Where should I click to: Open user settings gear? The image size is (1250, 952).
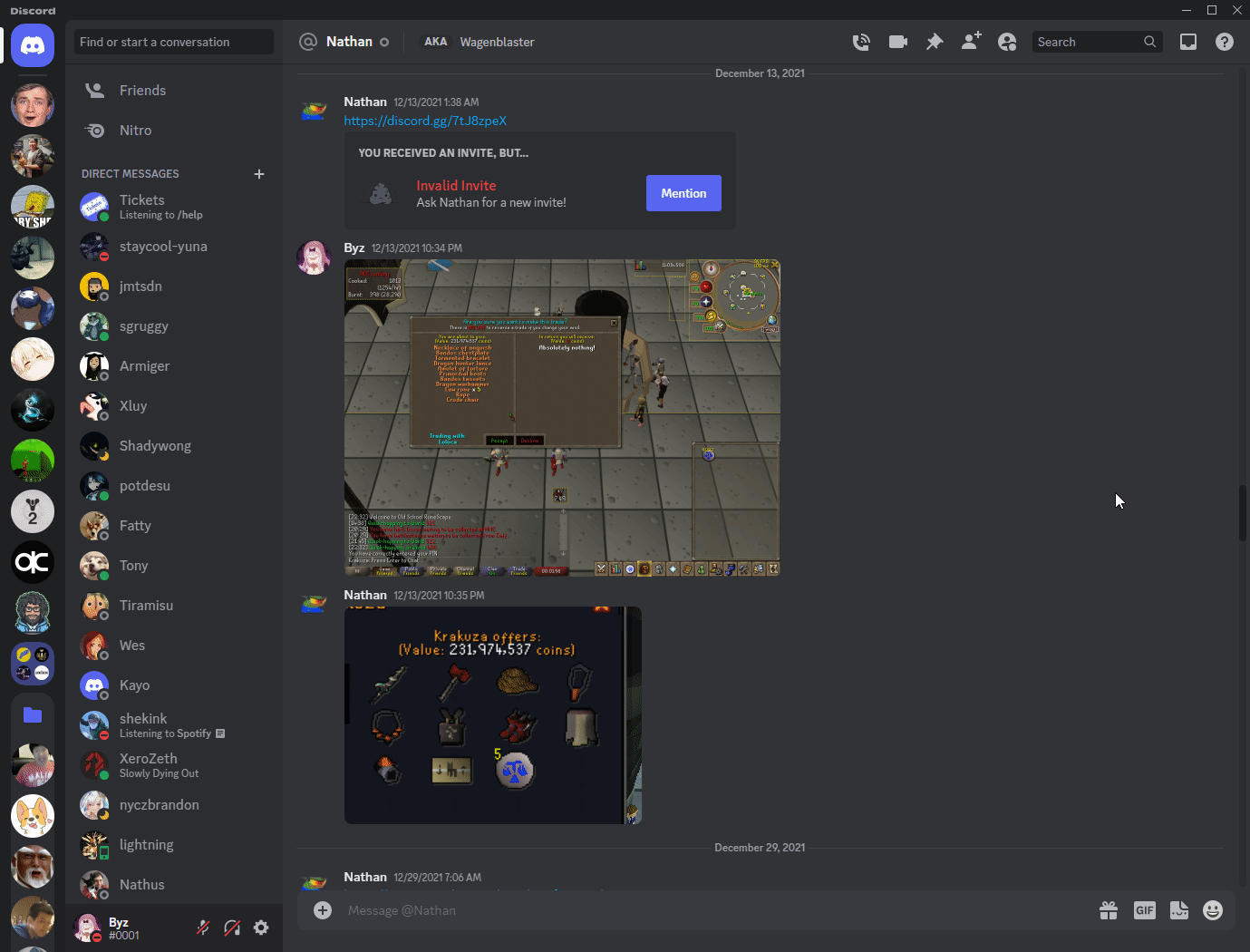click(x=261, y=928)
